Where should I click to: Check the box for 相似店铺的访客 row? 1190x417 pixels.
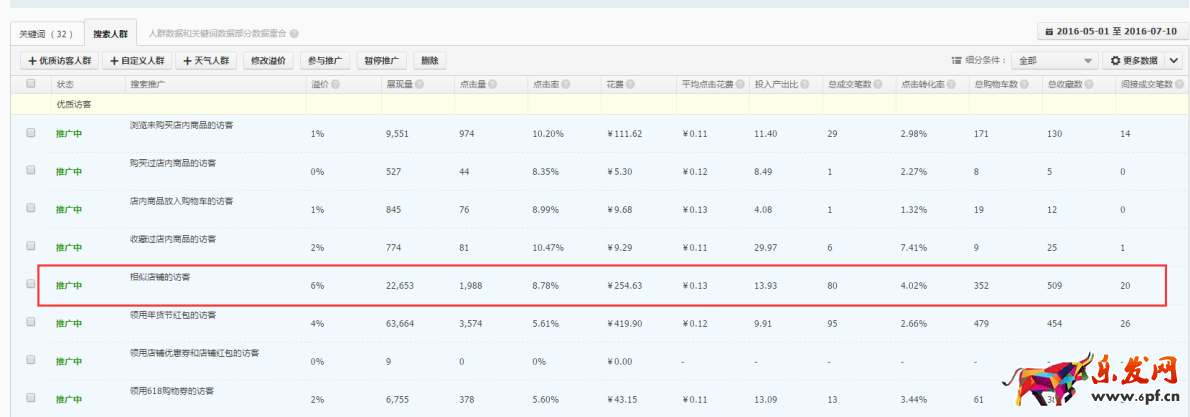point(31,284)
